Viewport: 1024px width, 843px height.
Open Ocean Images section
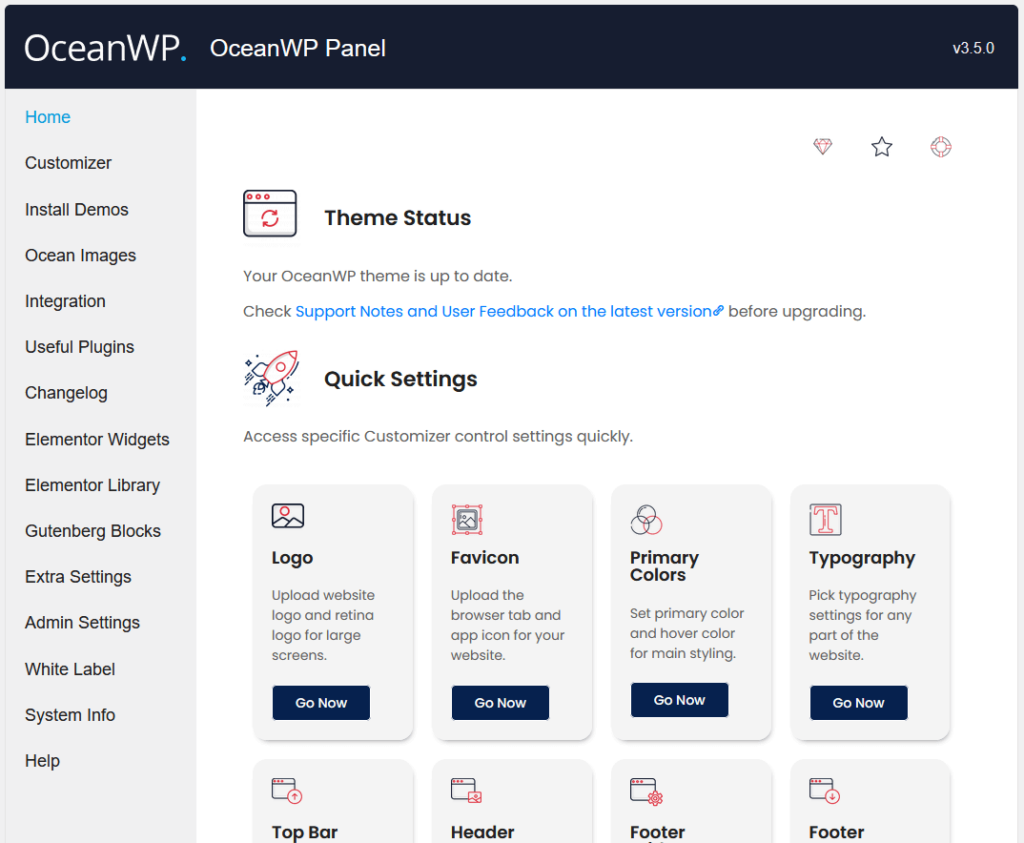tap(80, 255)
